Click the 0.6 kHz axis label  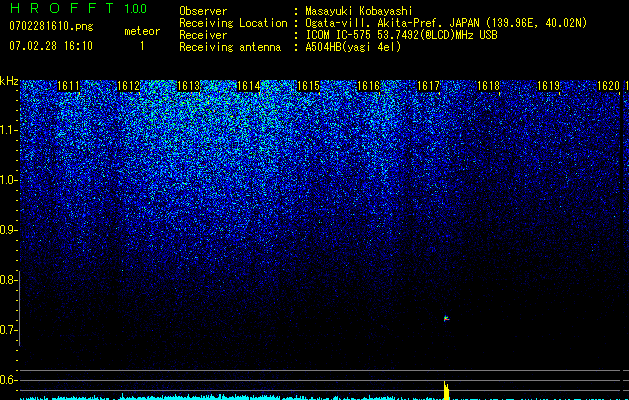click(x=8, y=380)
